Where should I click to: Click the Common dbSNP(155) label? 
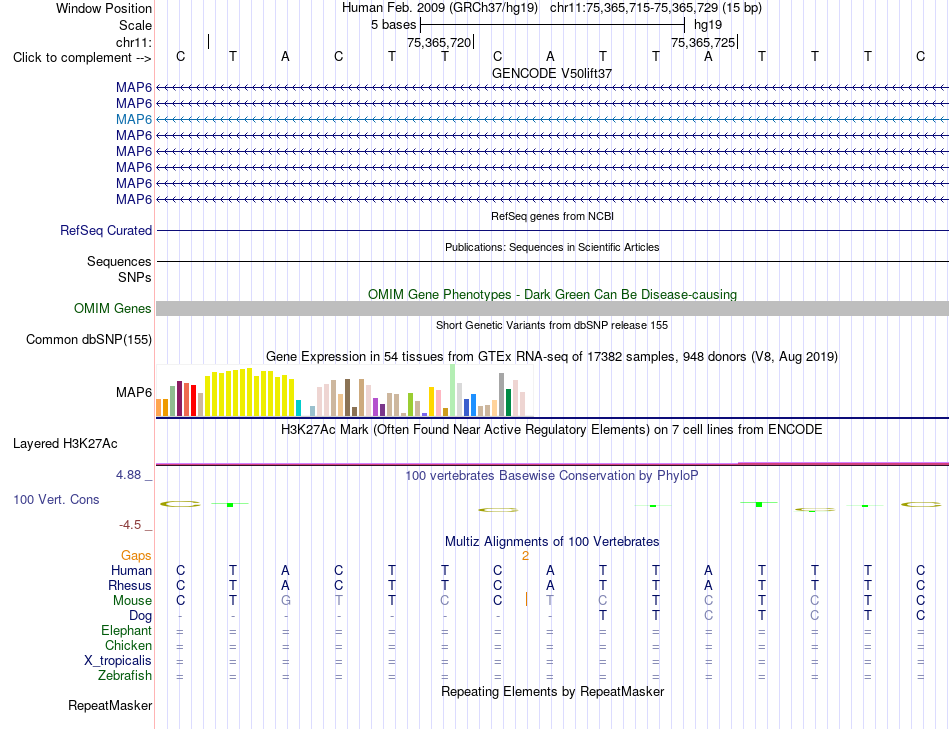coord(89,339)
